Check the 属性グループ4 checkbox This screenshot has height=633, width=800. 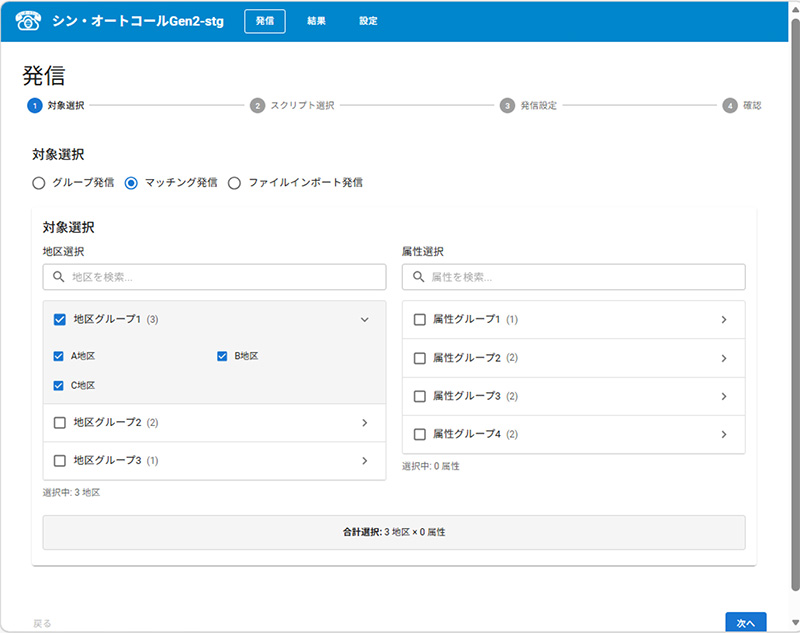(419, 434)
